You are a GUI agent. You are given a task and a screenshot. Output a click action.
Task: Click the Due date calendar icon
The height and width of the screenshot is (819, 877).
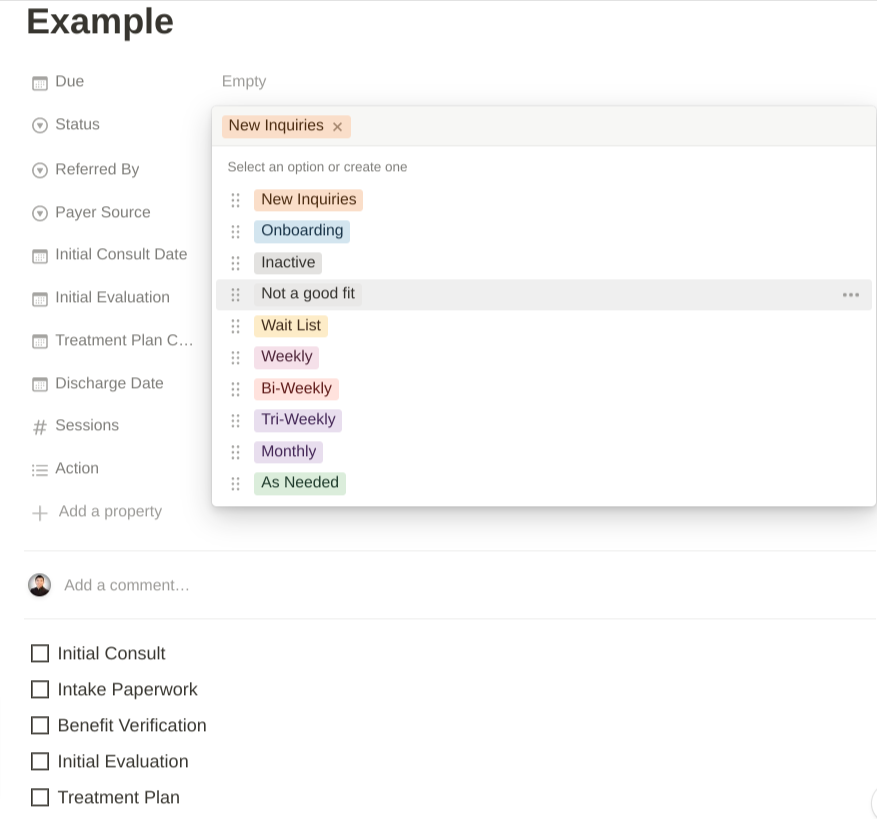click(40, 83)
